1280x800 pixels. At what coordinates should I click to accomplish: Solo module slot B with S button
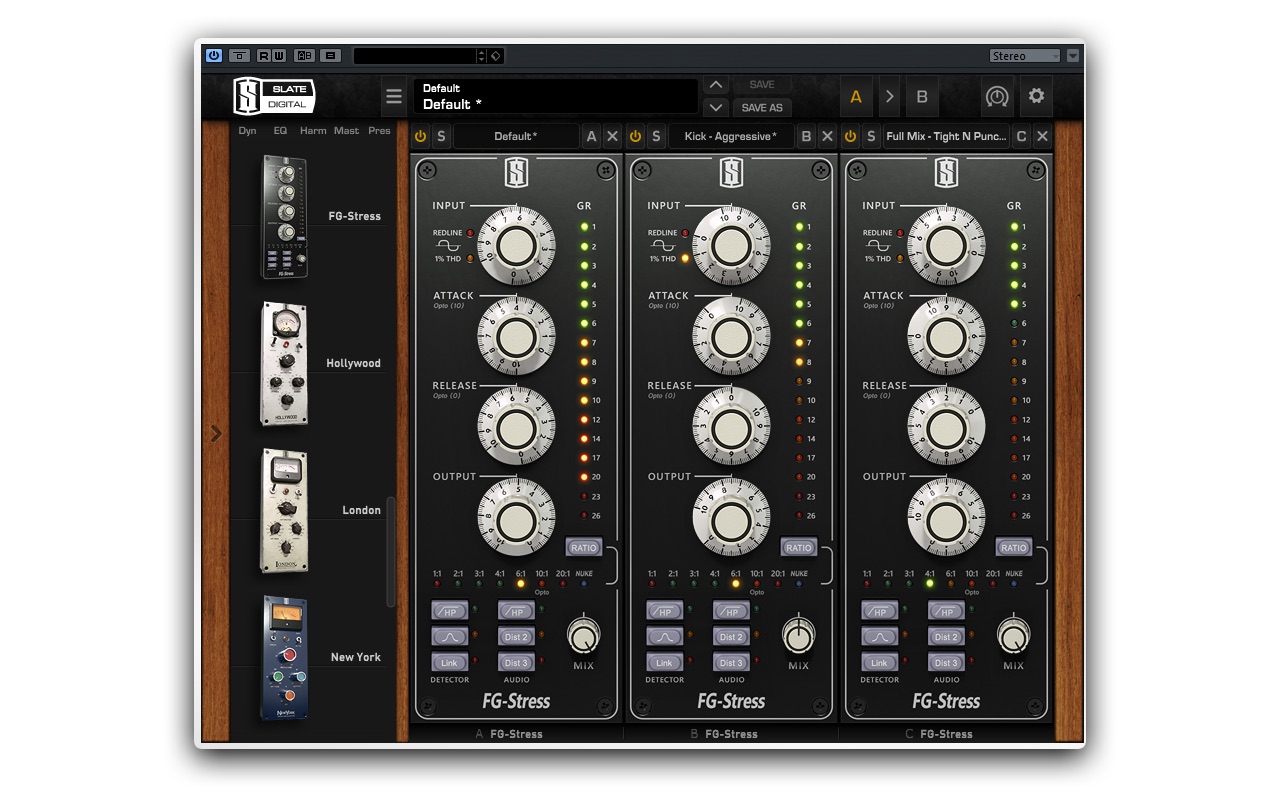point(656,136)
